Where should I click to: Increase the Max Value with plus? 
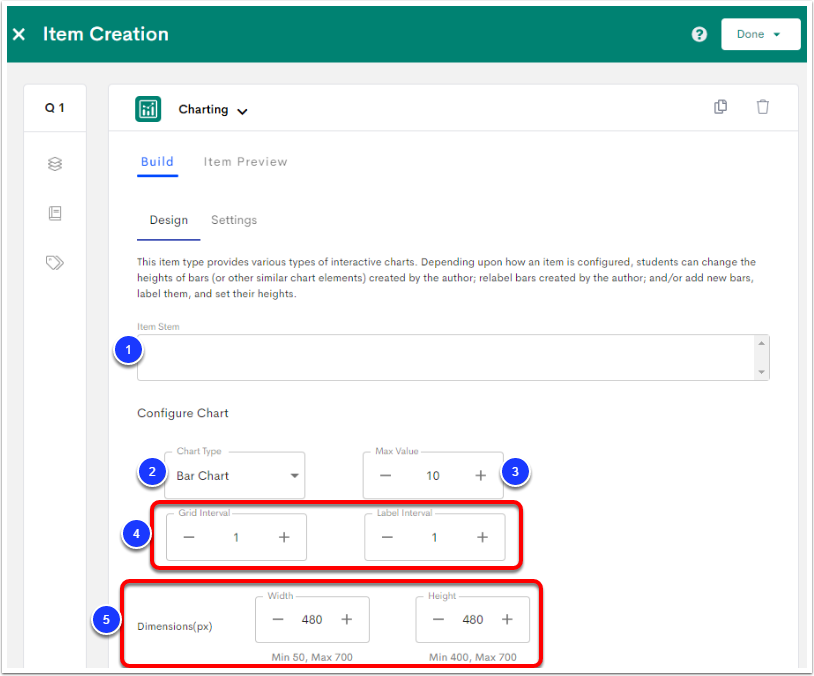pos(481,476)
